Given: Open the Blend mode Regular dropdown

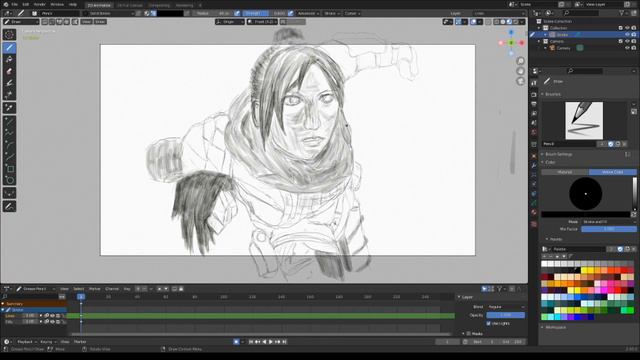Looking at the screenshot, I should tap(506, 307).
